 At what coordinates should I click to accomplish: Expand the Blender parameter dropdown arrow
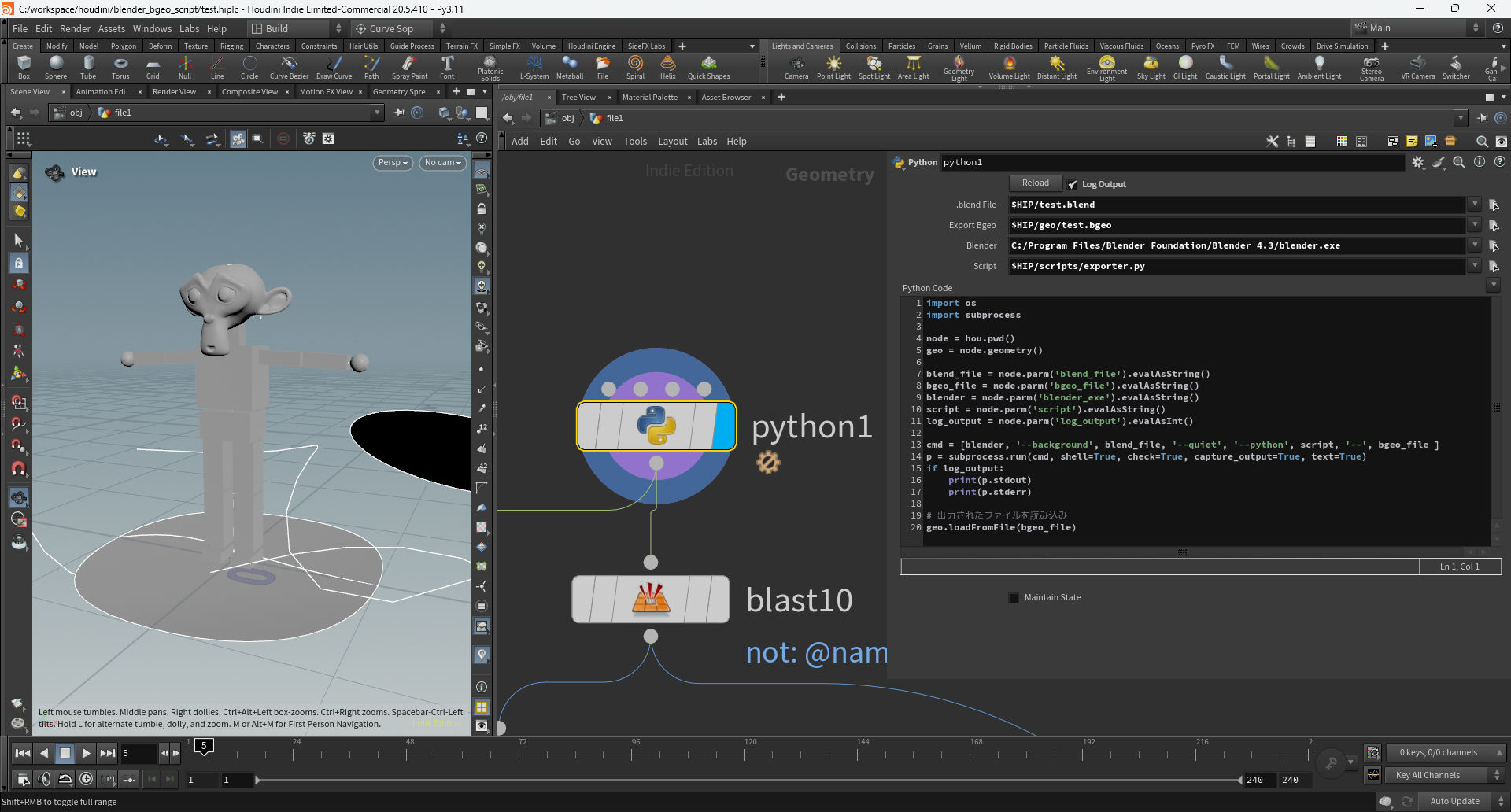coord(1473,245)
